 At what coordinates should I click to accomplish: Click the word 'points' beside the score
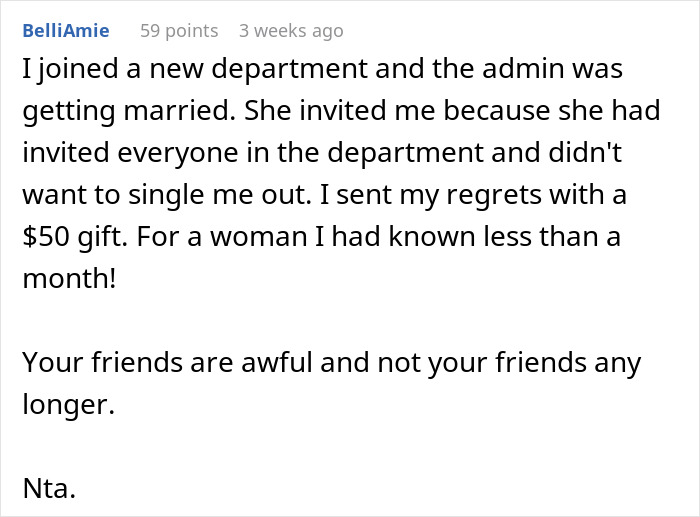(190, 31)
